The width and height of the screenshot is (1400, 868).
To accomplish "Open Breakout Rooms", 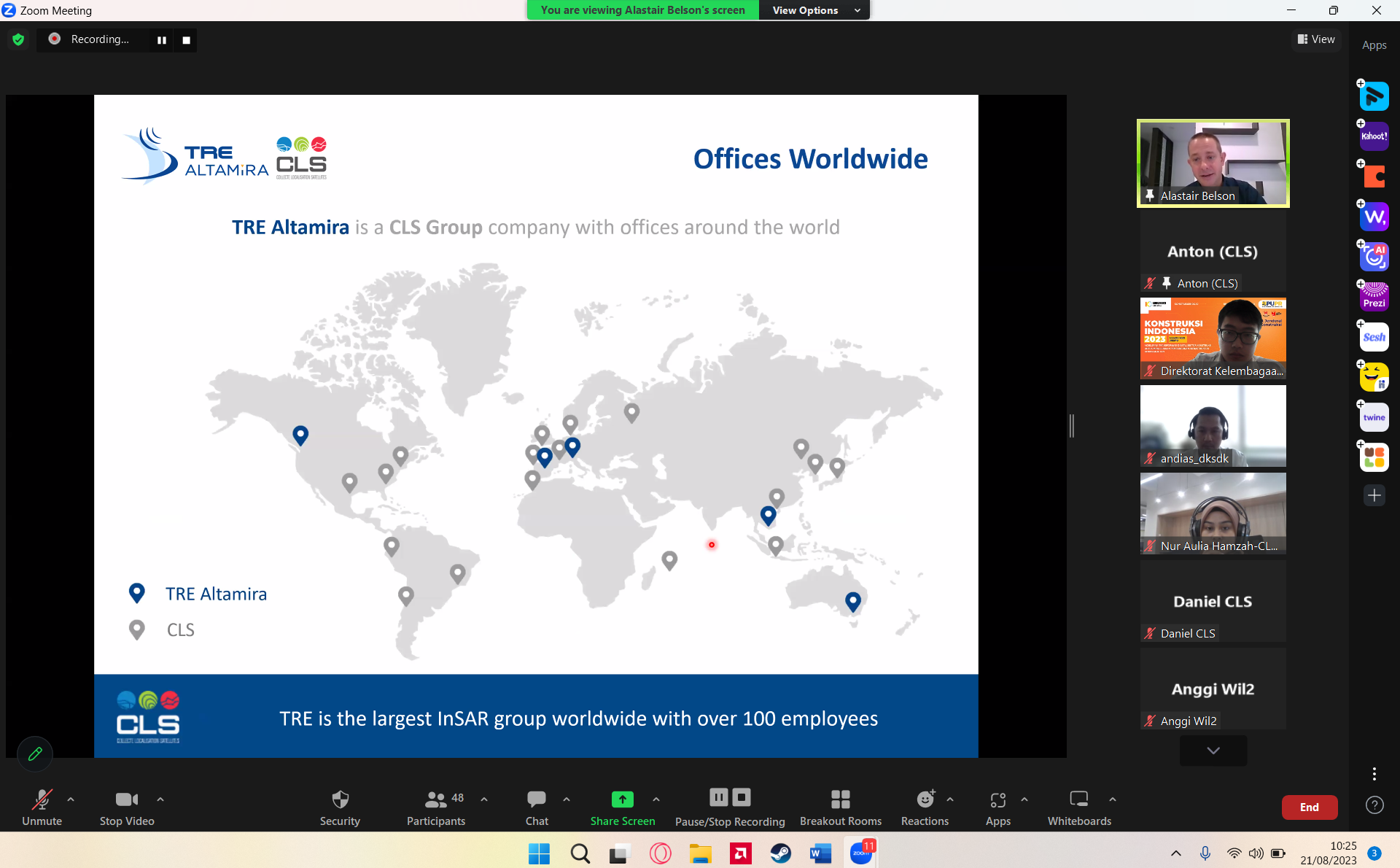I will click(x=841, y=807).
